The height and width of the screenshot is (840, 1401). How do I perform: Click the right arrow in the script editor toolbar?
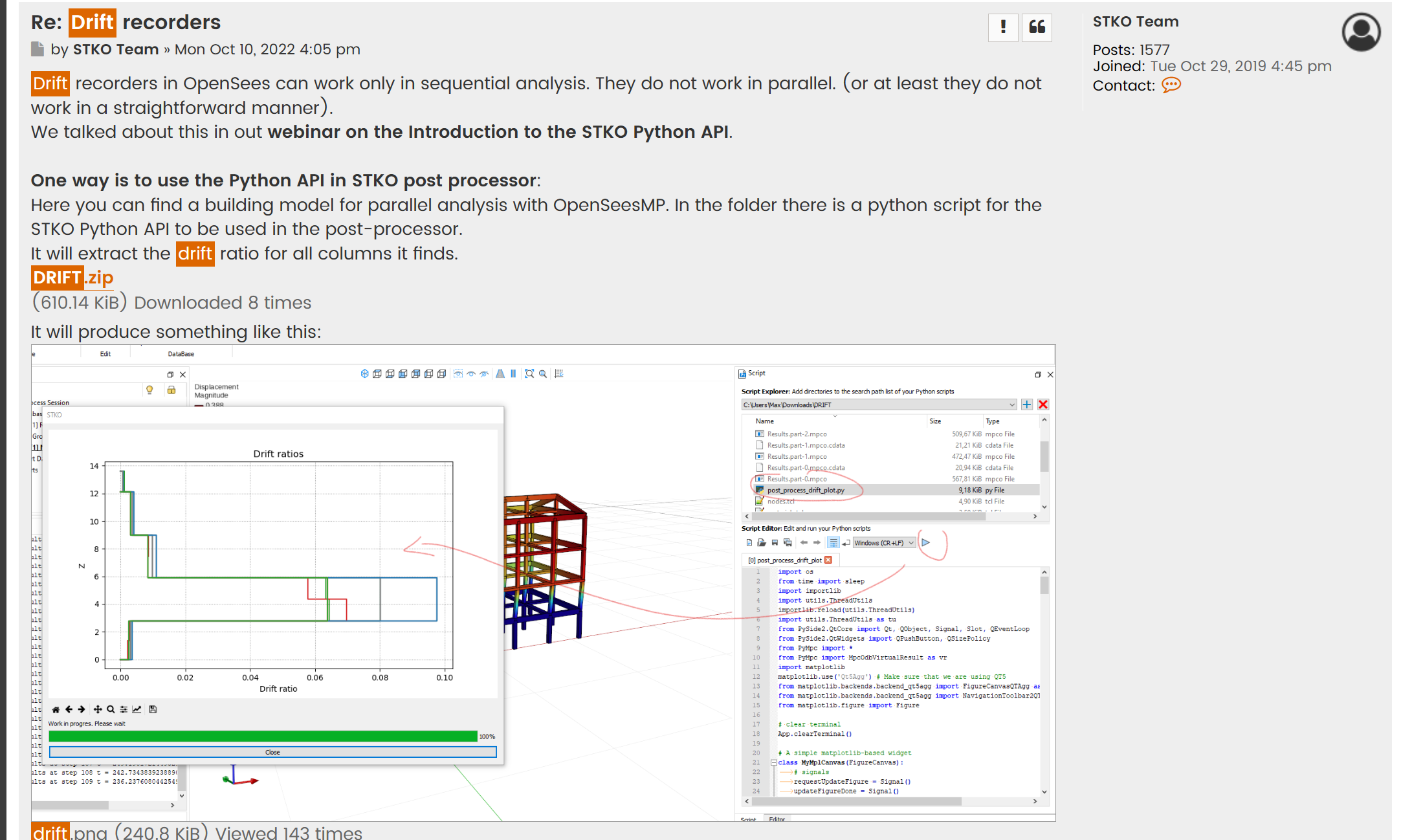(817, 543)
